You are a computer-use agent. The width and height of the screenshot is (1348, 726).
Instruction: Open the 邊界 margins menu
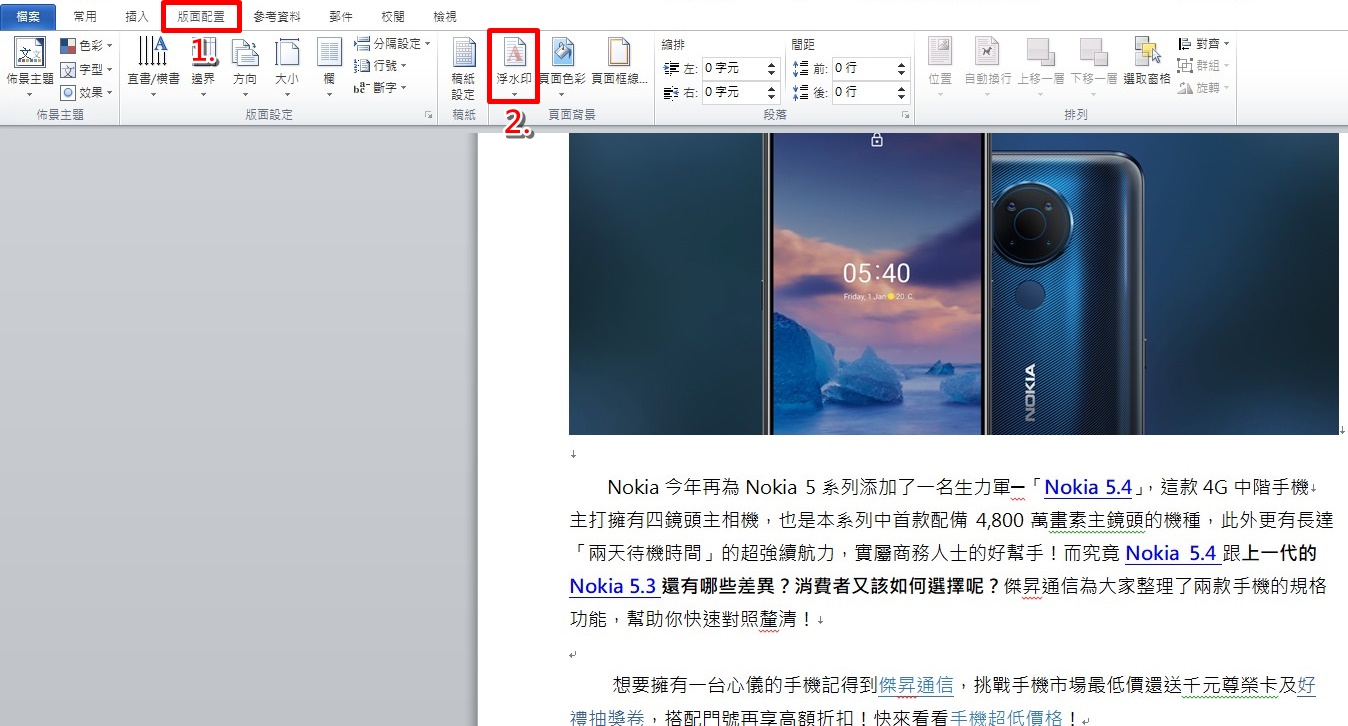(203, 68)
